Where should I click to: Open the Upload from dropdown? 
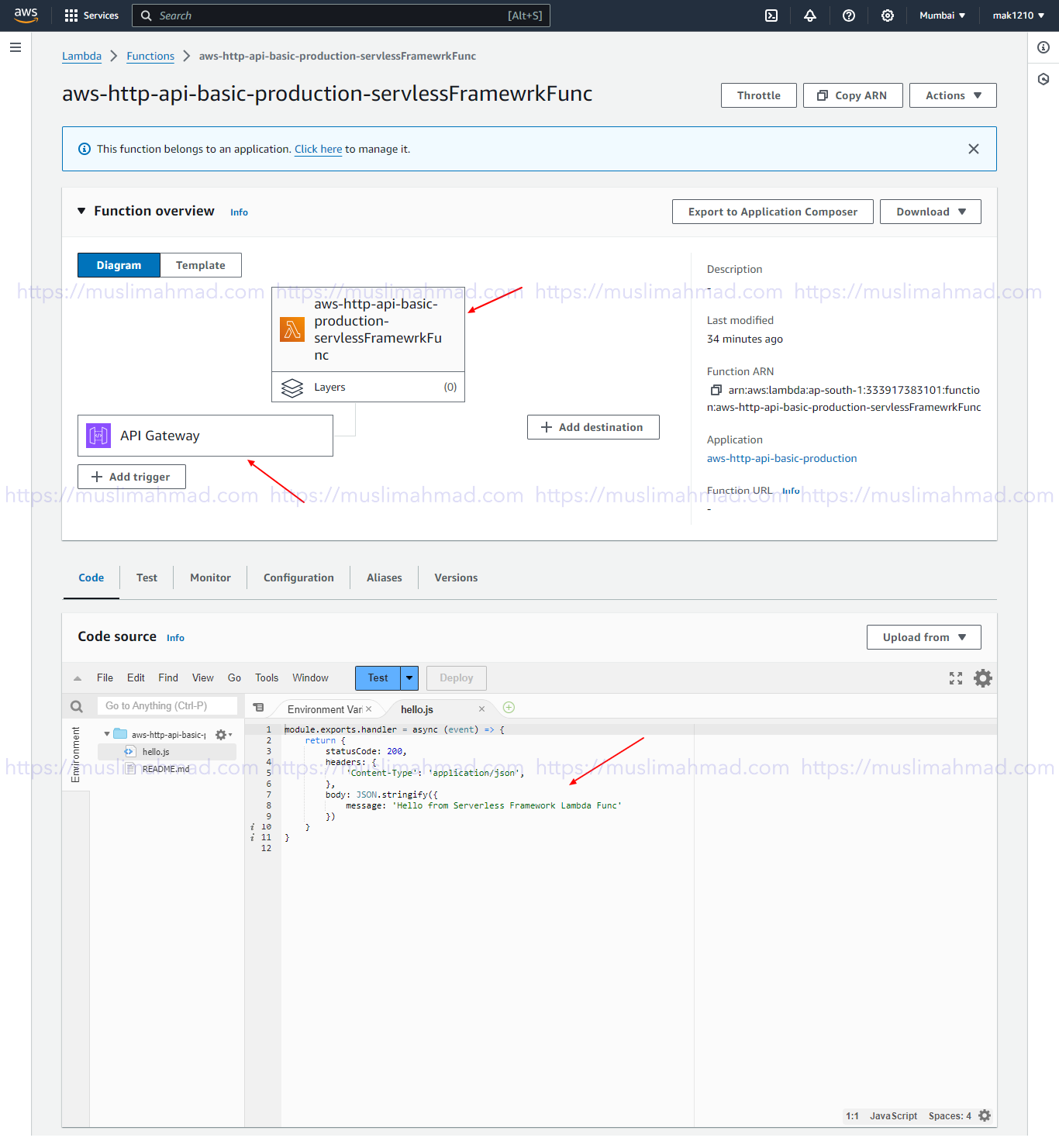tap(923, 637)
